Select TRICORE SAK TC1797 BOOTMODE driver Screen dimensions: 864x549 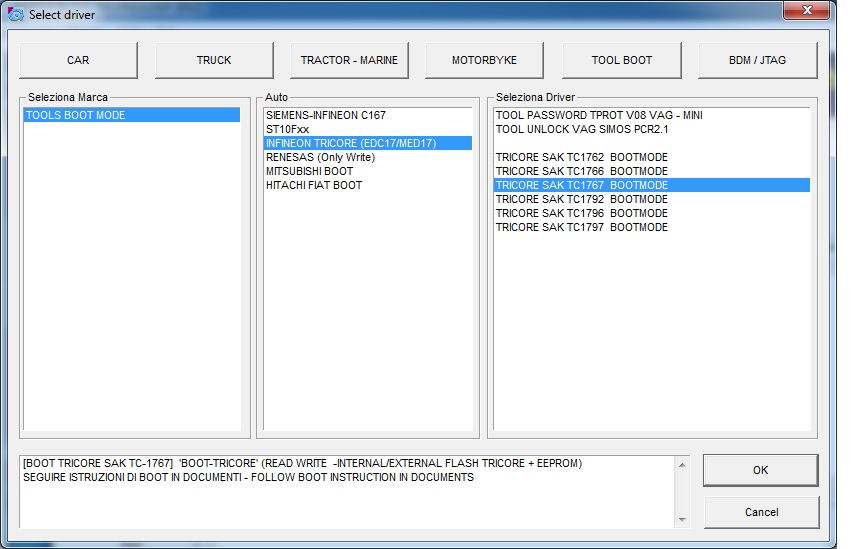pos(652,227)
